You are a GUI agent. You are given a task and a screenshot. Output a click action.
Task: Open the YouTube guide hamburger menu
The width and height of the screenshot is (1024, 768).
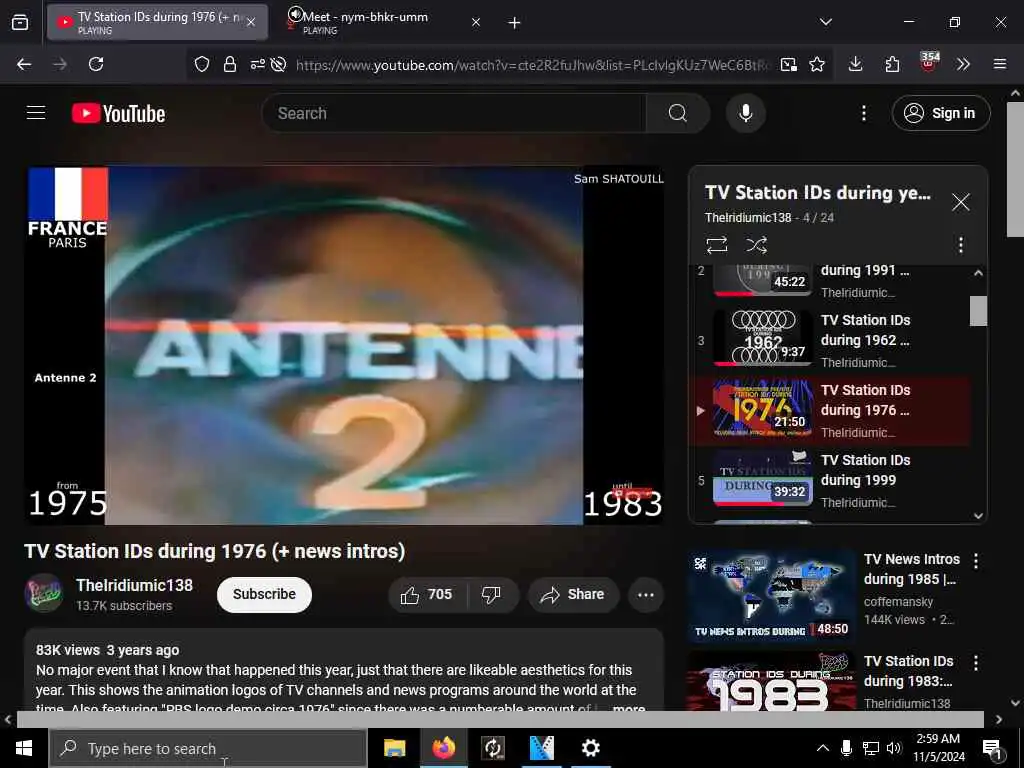click(36, 113)
